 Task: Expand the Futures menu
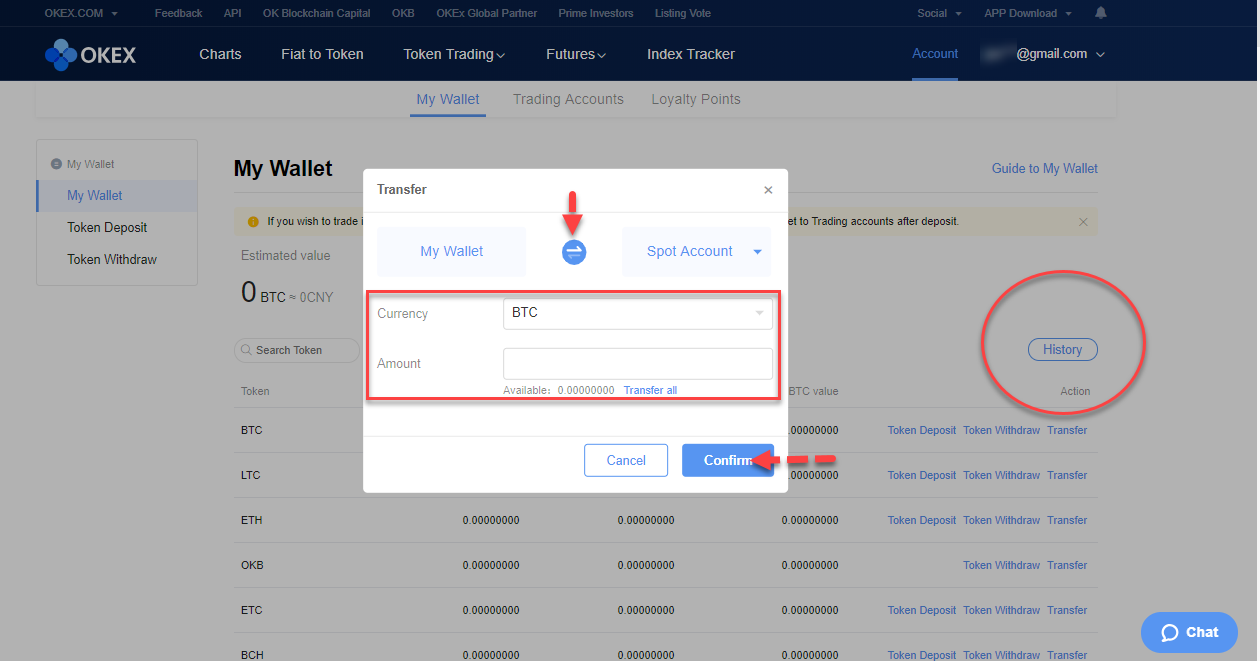(576, 54)
